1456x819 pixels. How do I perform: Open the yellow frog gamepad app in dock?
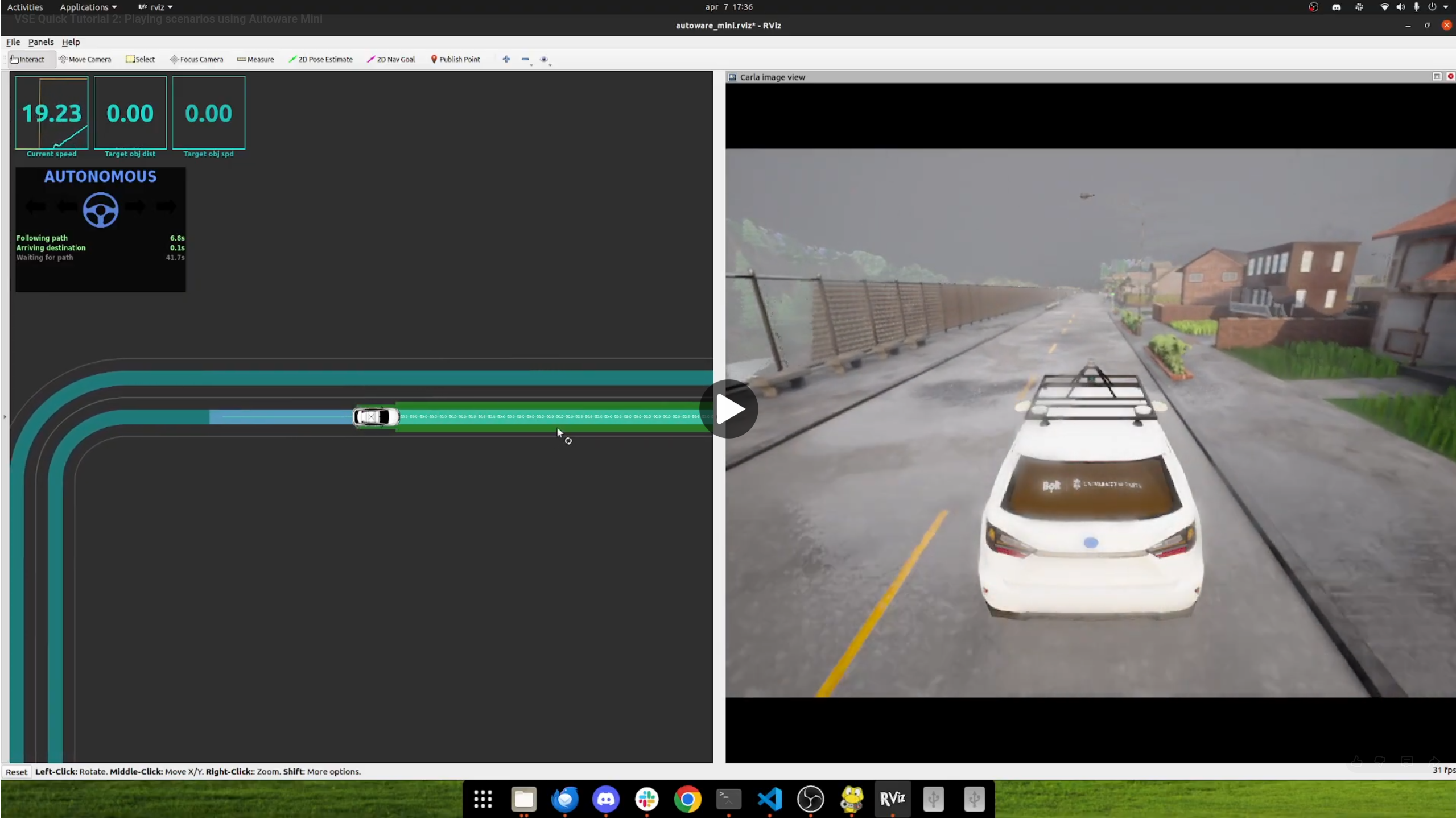pos(852,799)
